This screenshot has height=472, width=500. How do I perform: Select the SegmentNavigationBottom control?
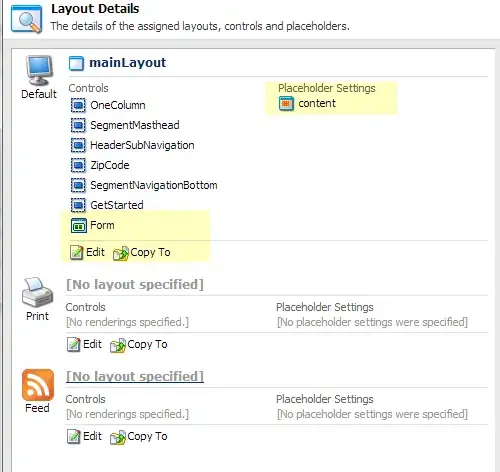[x=144, y=185]
